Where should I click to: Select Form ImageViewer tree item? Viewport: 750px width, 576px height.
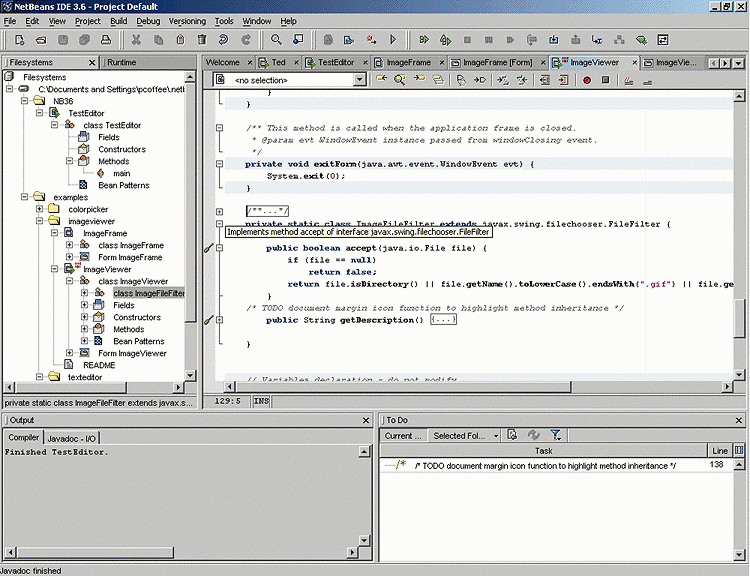point(132,353)
